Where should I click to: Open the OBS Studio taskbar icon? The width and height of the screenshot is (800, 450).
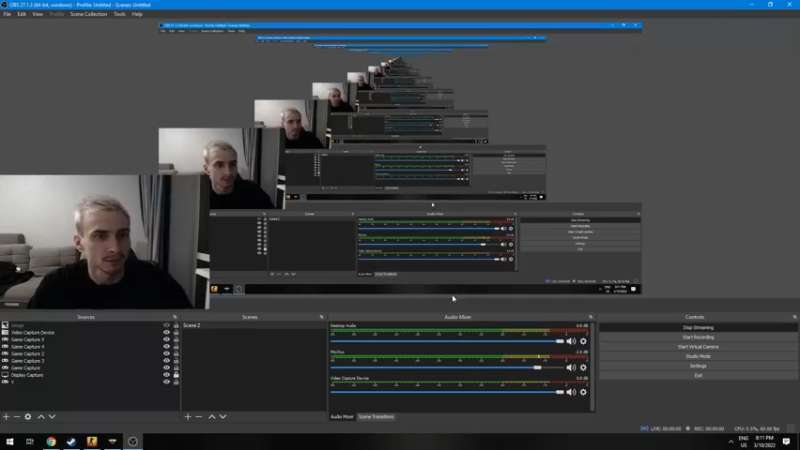133,442
